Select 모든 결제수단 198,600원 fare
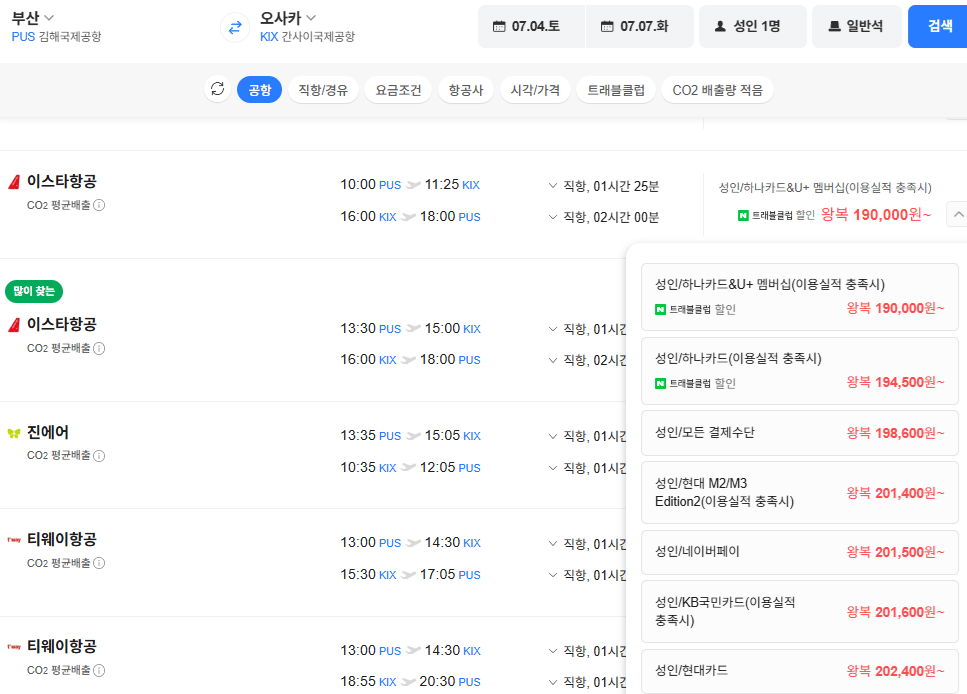The height and width of the screenshot is (694, 967). pyautogui.click(x=800, y=433)
